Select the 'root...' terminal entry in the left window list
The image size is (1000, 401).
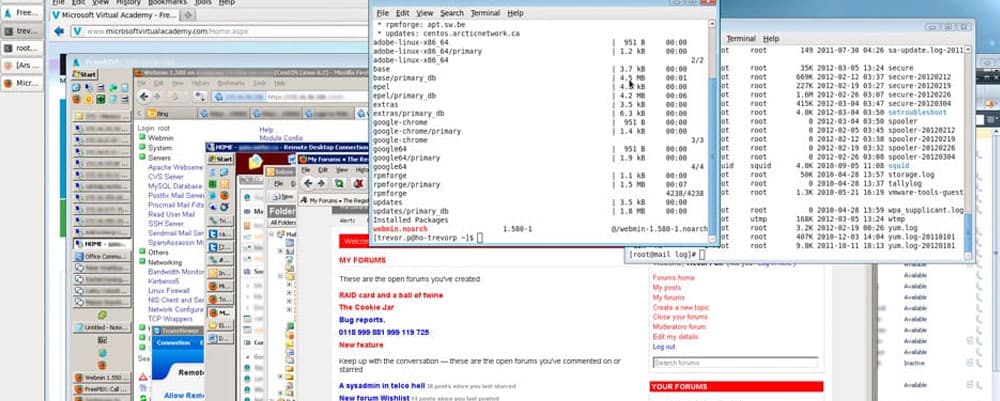point(22,47)
